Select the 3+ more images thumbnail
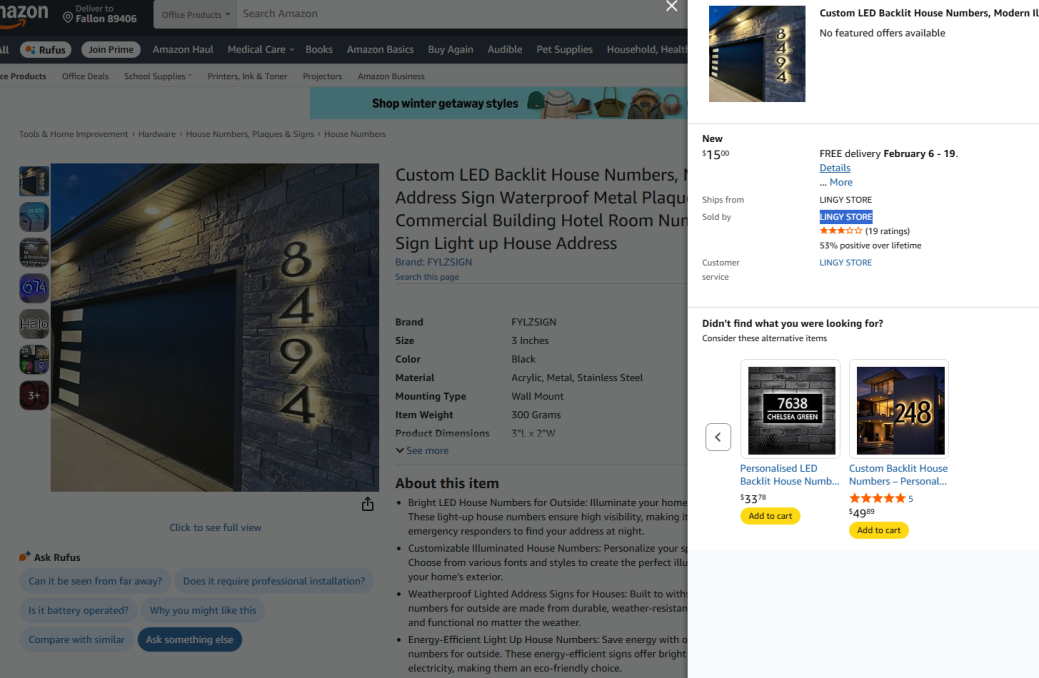This screenshot has width=1039, height=678. 34,395
